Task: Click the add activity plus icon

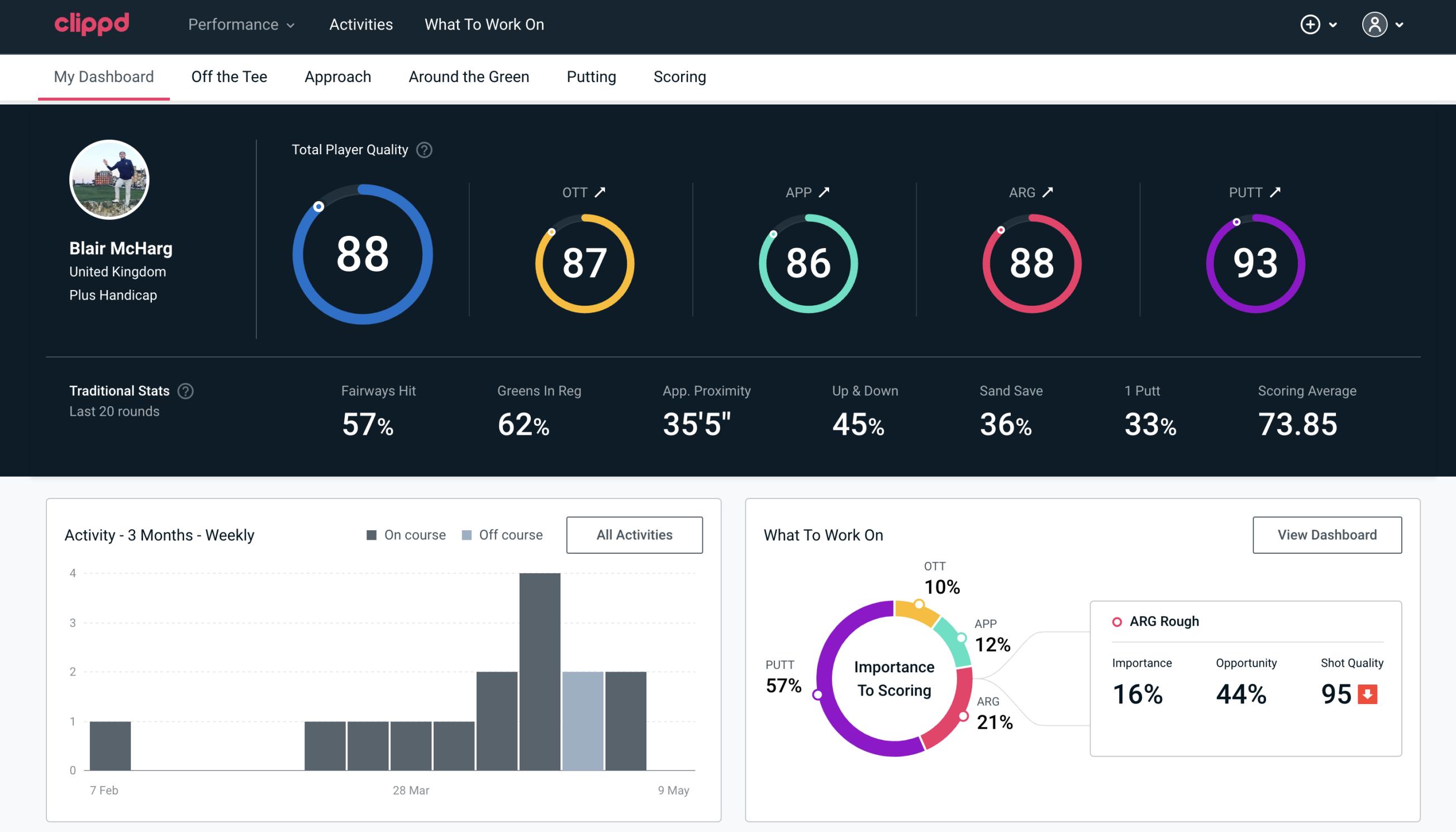Action: (1310, 25)
